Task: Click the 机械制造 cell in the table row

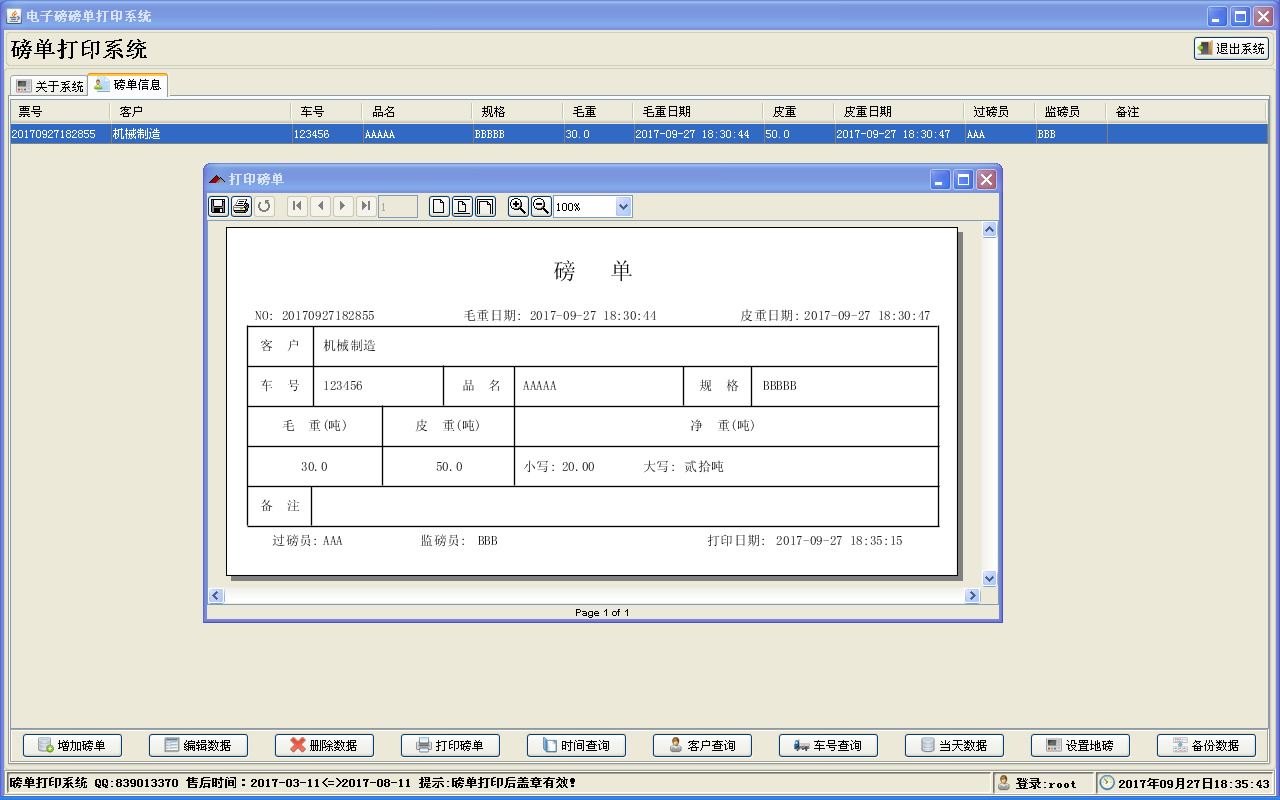Action: (200, 134)
